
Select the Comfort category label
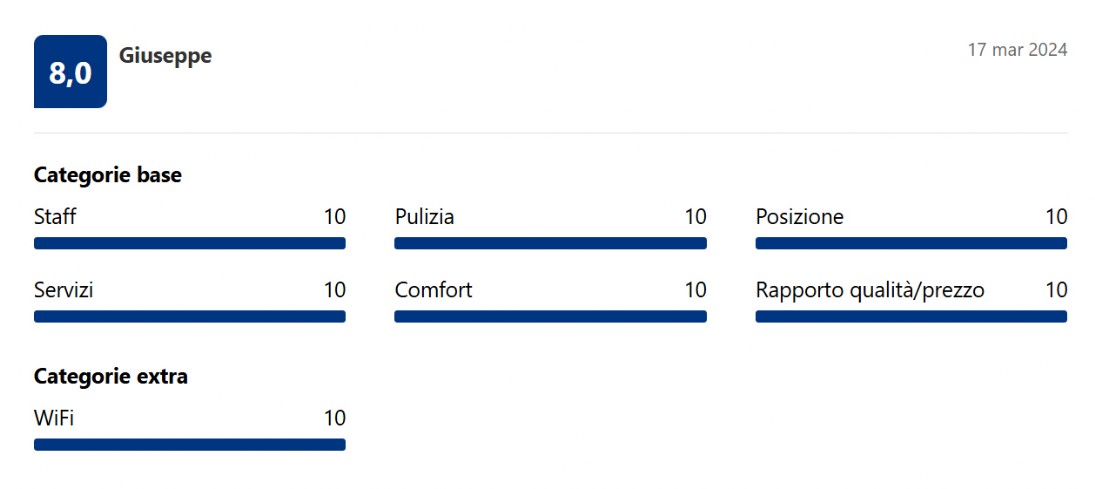(434, 290)
